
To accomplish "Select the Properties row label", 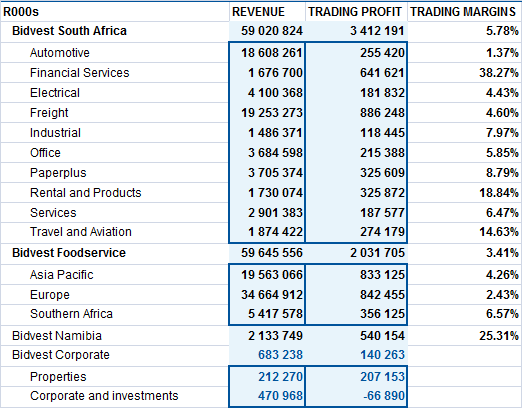I will coord(58,377).
